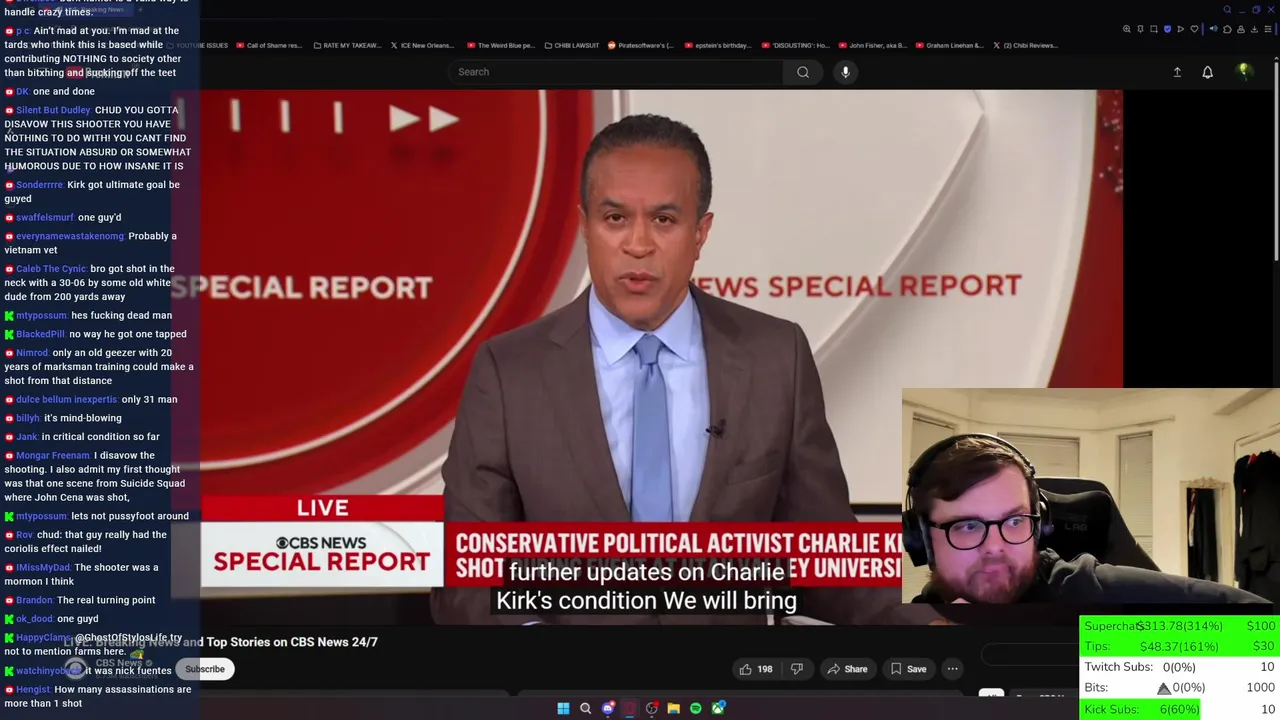Click the browser player triangle icon
The height and width of the screenshot is (720, 1280).
click(x=1180, y=29)
